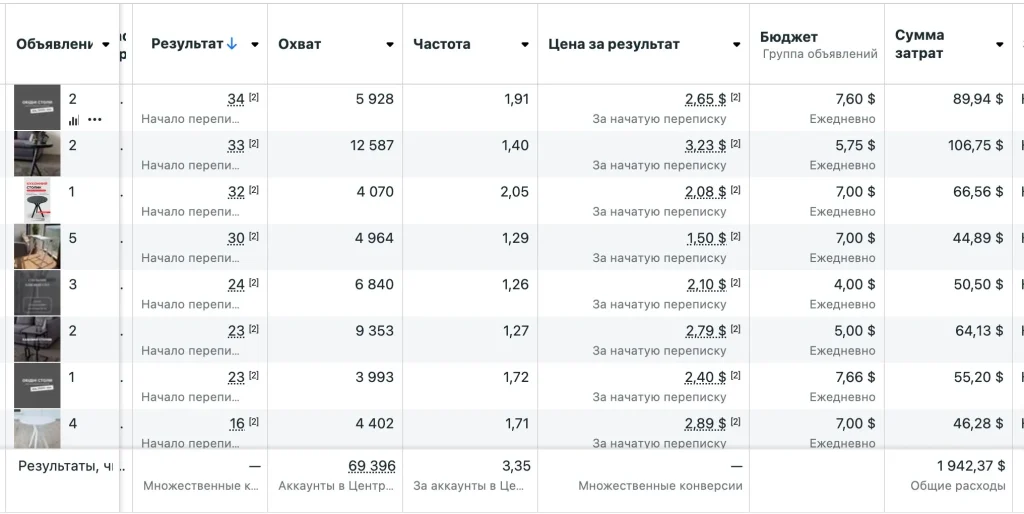Screen dimensions: 1024x514
Task: Click the 1,50 $ cost per result link
Action: [x=706, y=239]
